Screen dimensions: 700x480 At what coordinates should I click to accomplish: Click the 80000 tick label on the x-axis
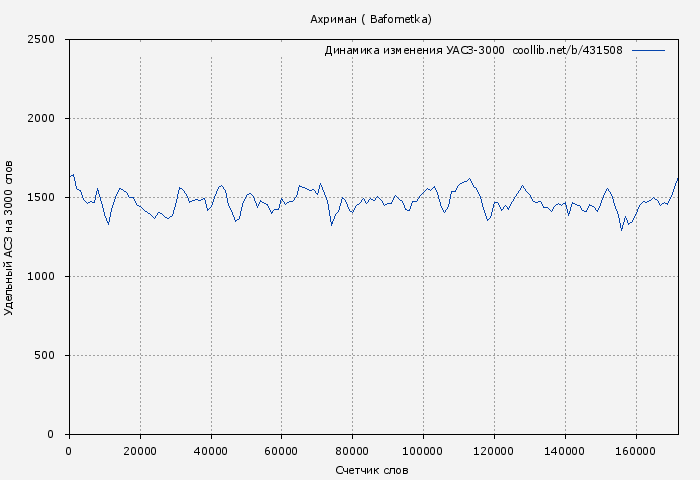coord(353,451)
